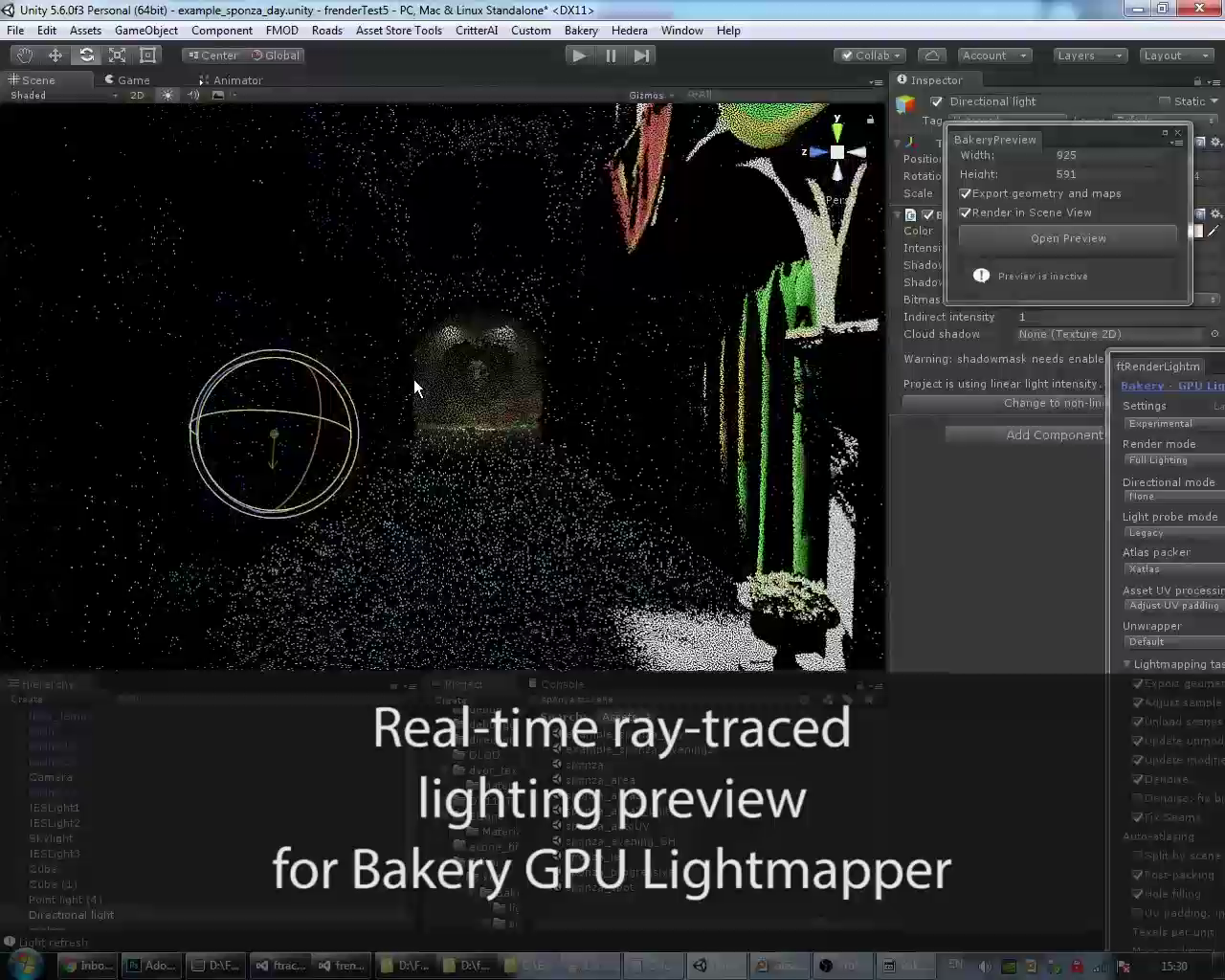Image resolution: width=1225 pixels, height=980 pixels.
Task: Toggle the Static checkbox
Action: point(1165,101)
